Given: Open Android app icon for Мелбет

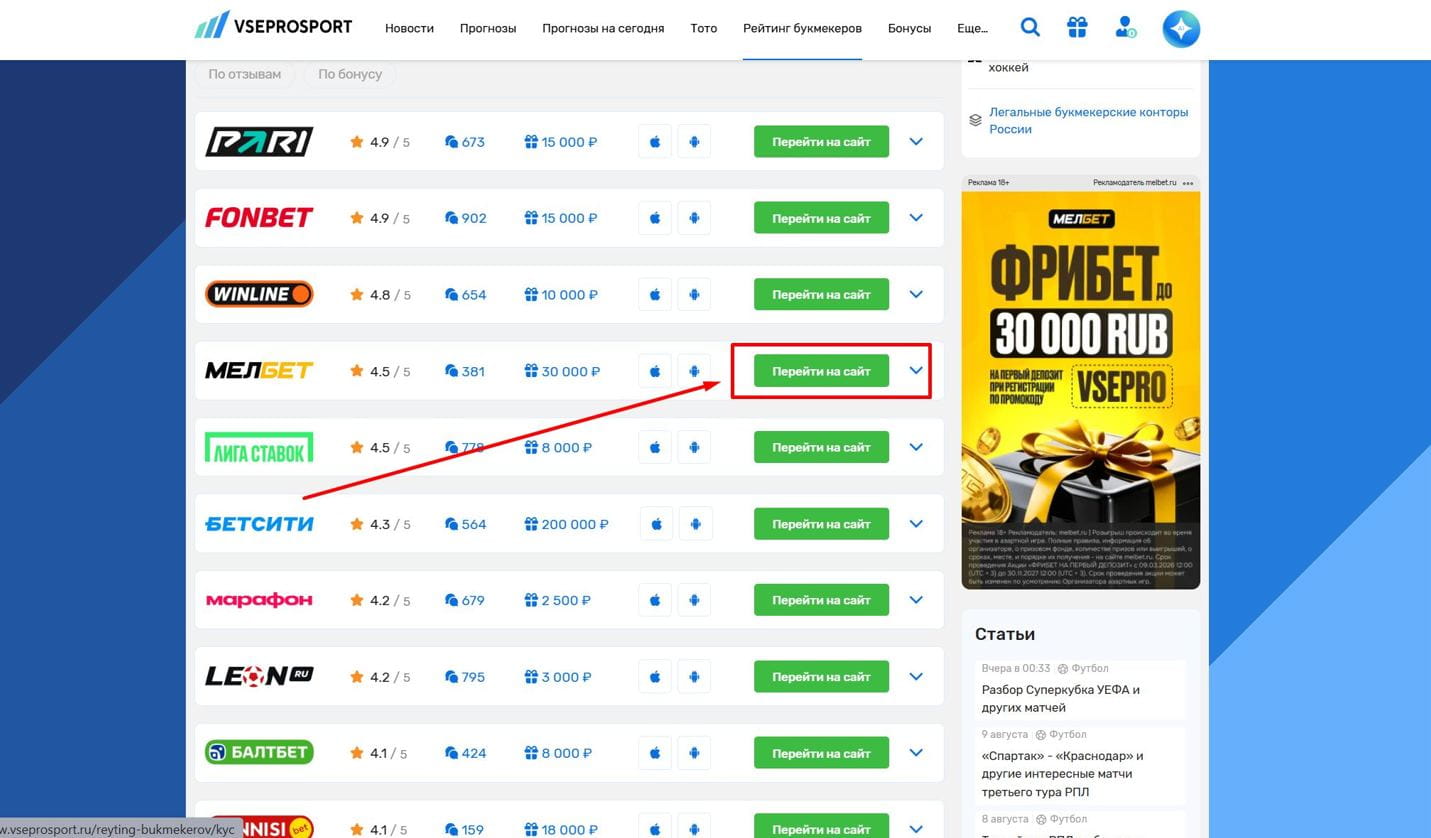Looking at the screenshot, I should coord(694,371).
